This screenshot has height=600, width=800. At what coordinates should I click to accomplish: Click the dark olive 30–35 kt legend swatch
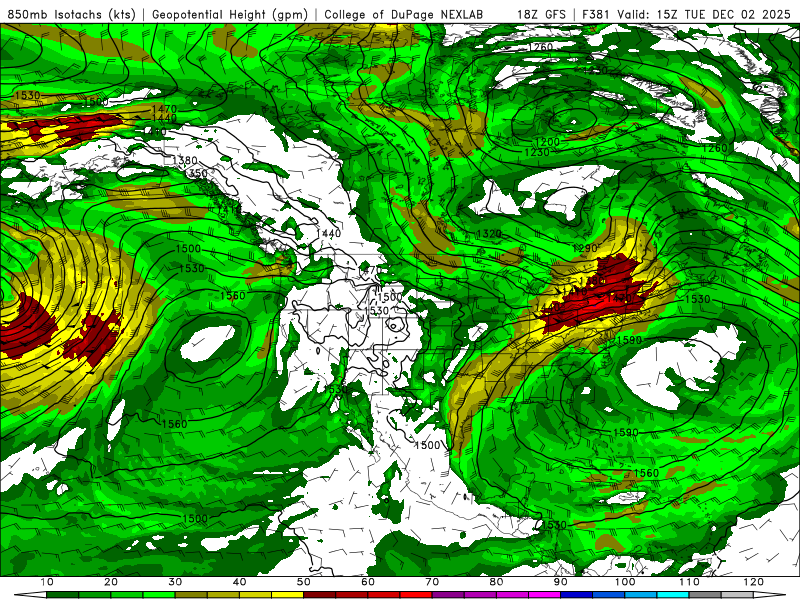click(x=191, y=595)
